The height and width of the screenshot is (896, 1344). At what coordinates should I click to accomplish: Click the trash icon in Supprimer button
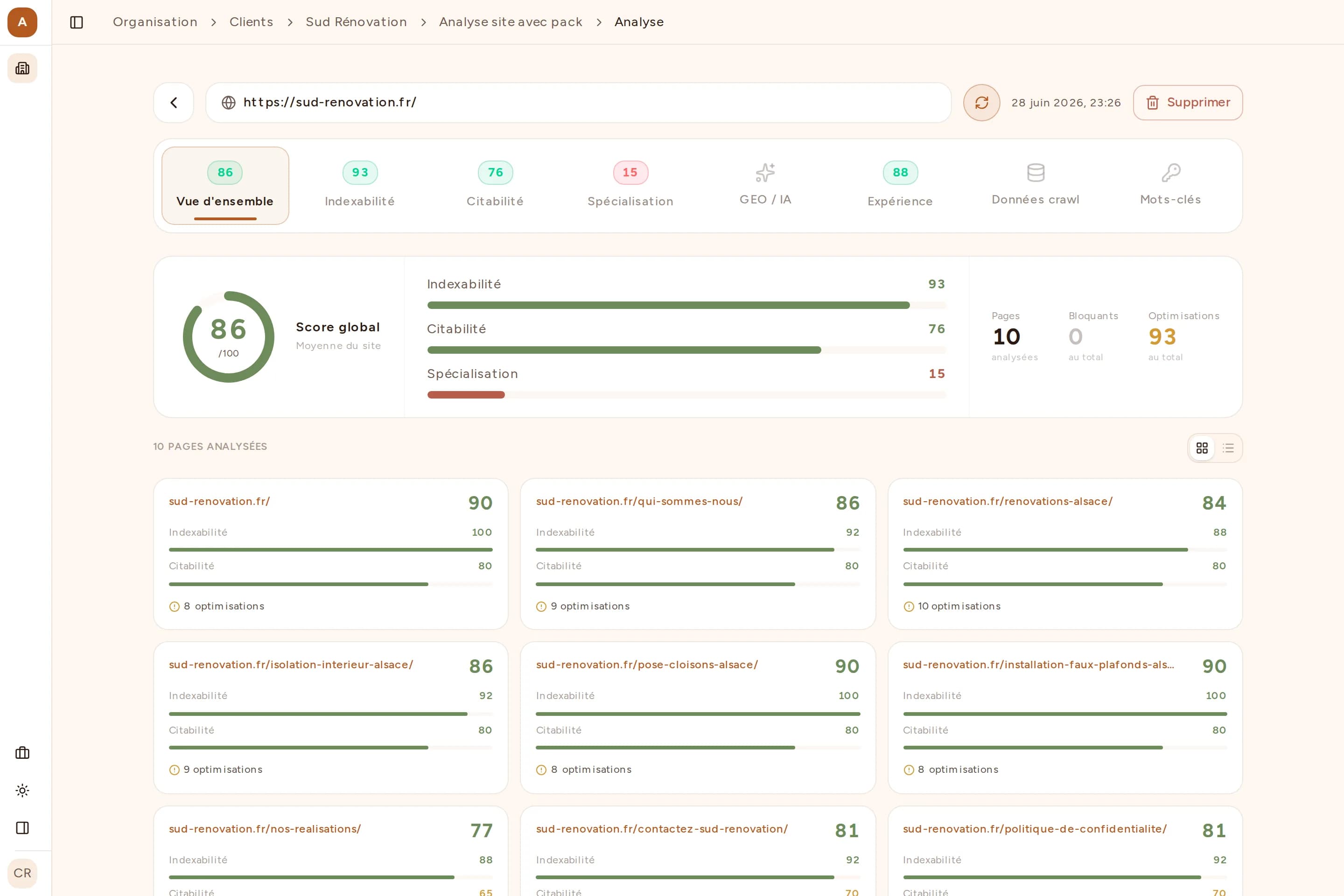[1153, 102]
